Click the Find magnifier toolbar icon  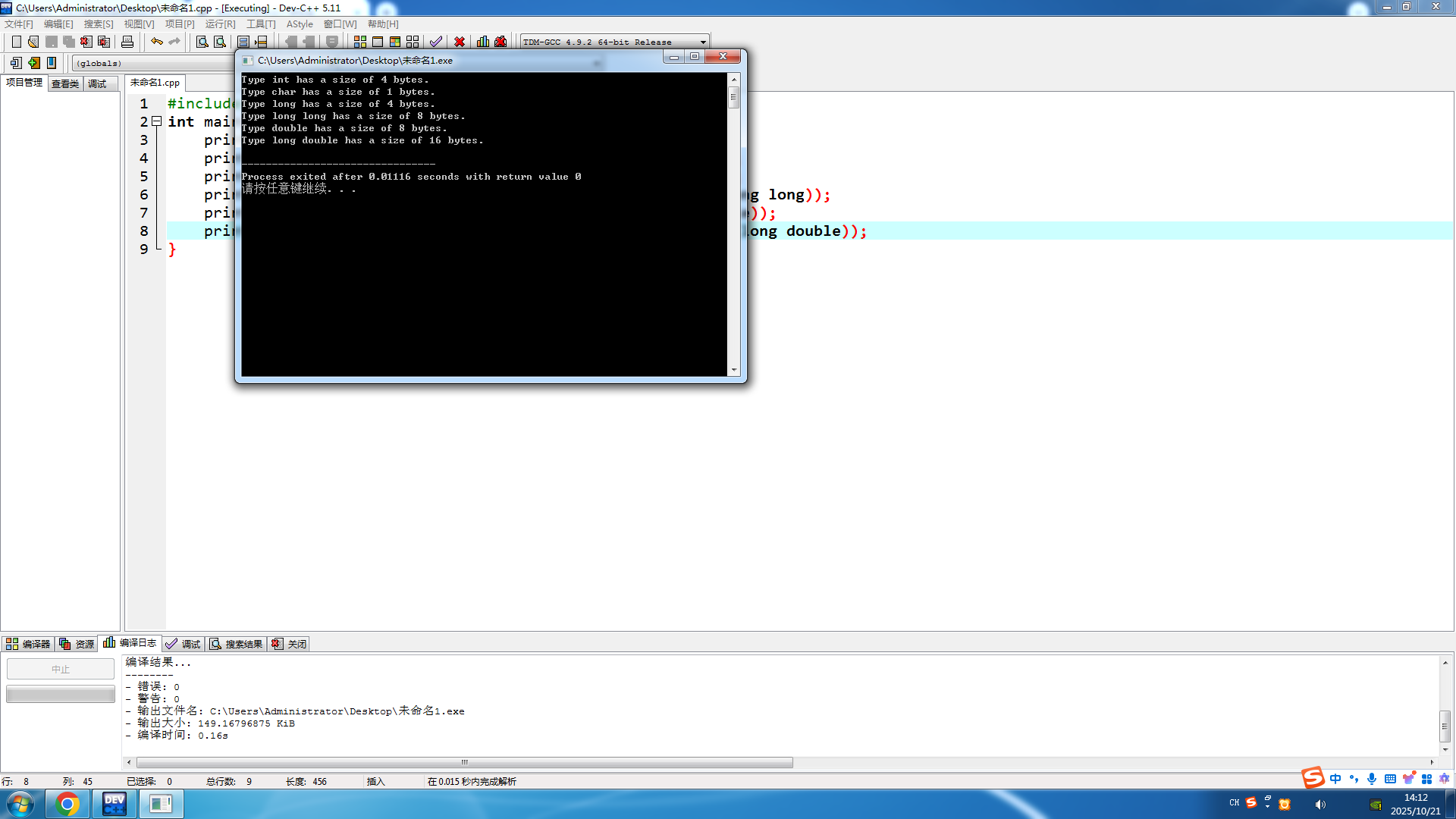coord(202,42)
